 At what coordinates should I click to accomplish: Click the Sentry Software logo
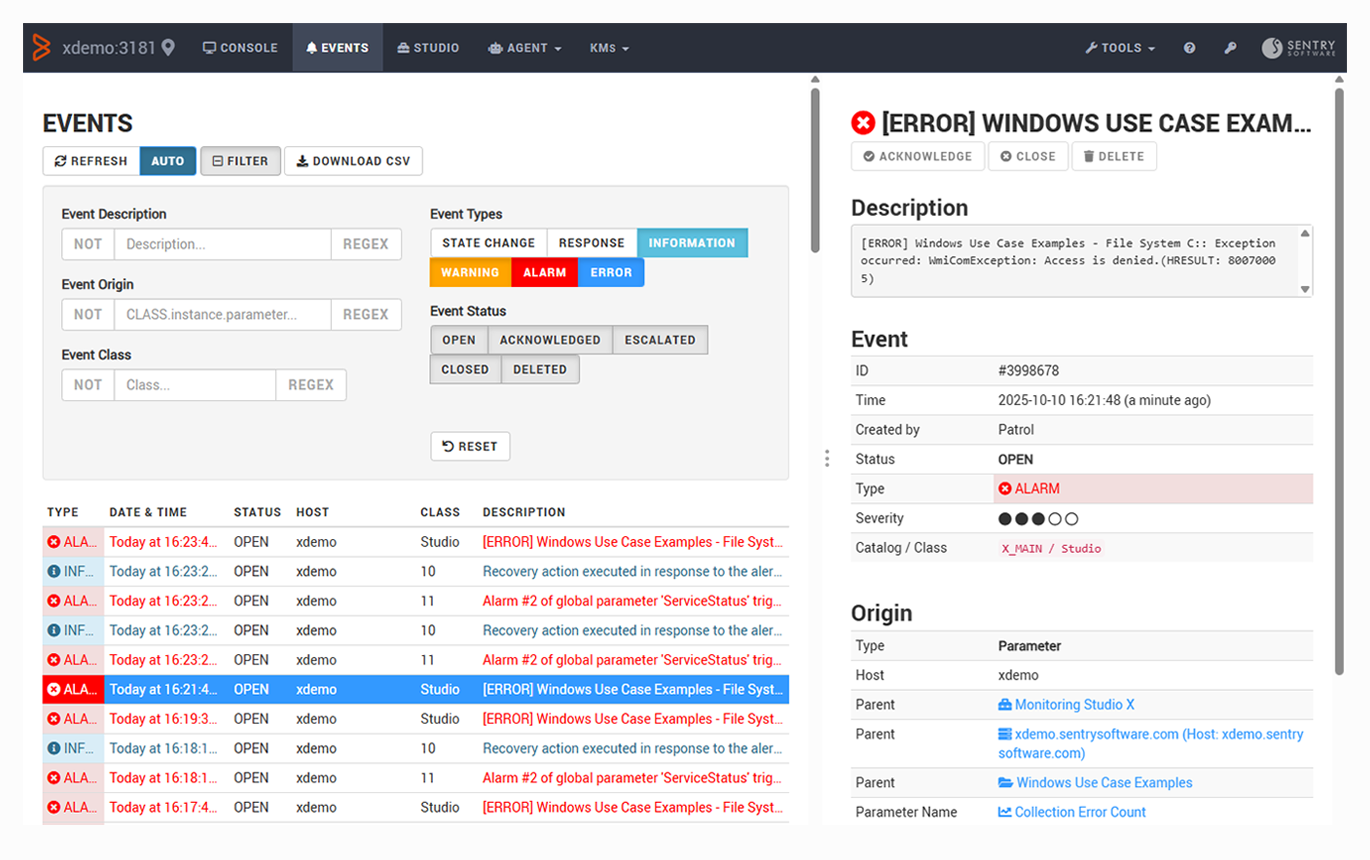[x=1298, y=48]
